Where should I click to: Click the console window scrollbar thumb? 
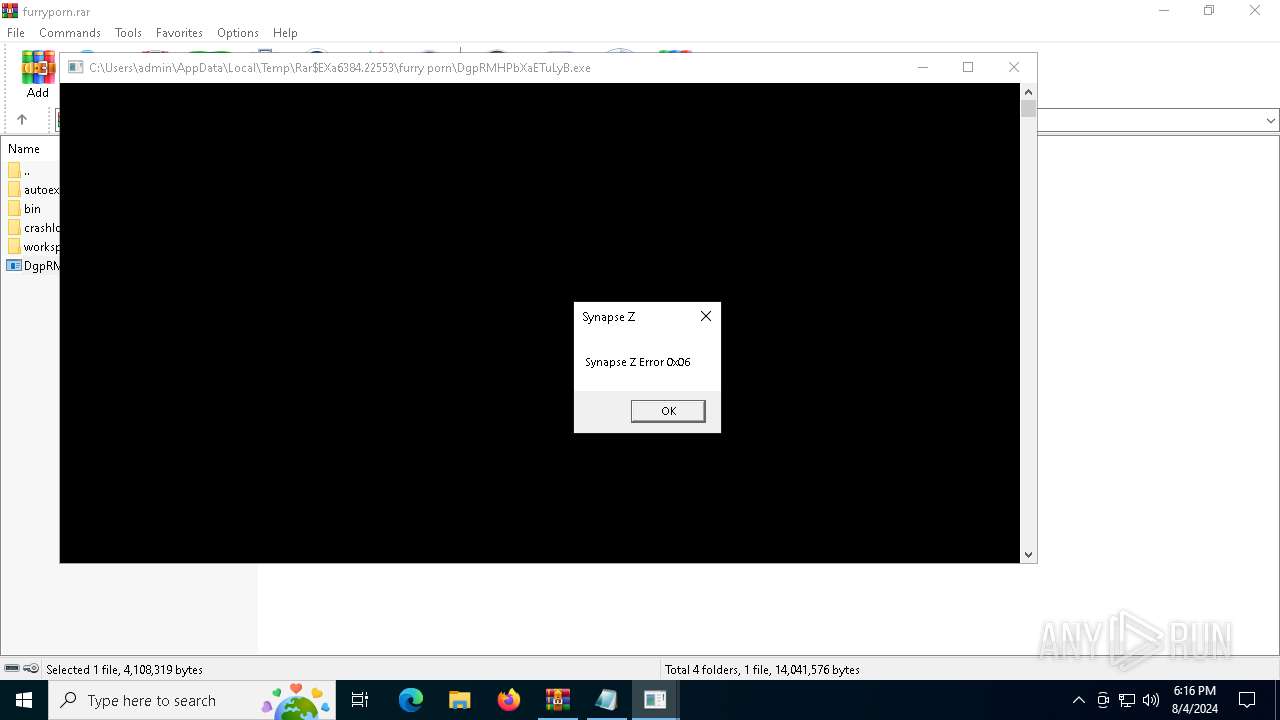click(x=1028, y=109)
